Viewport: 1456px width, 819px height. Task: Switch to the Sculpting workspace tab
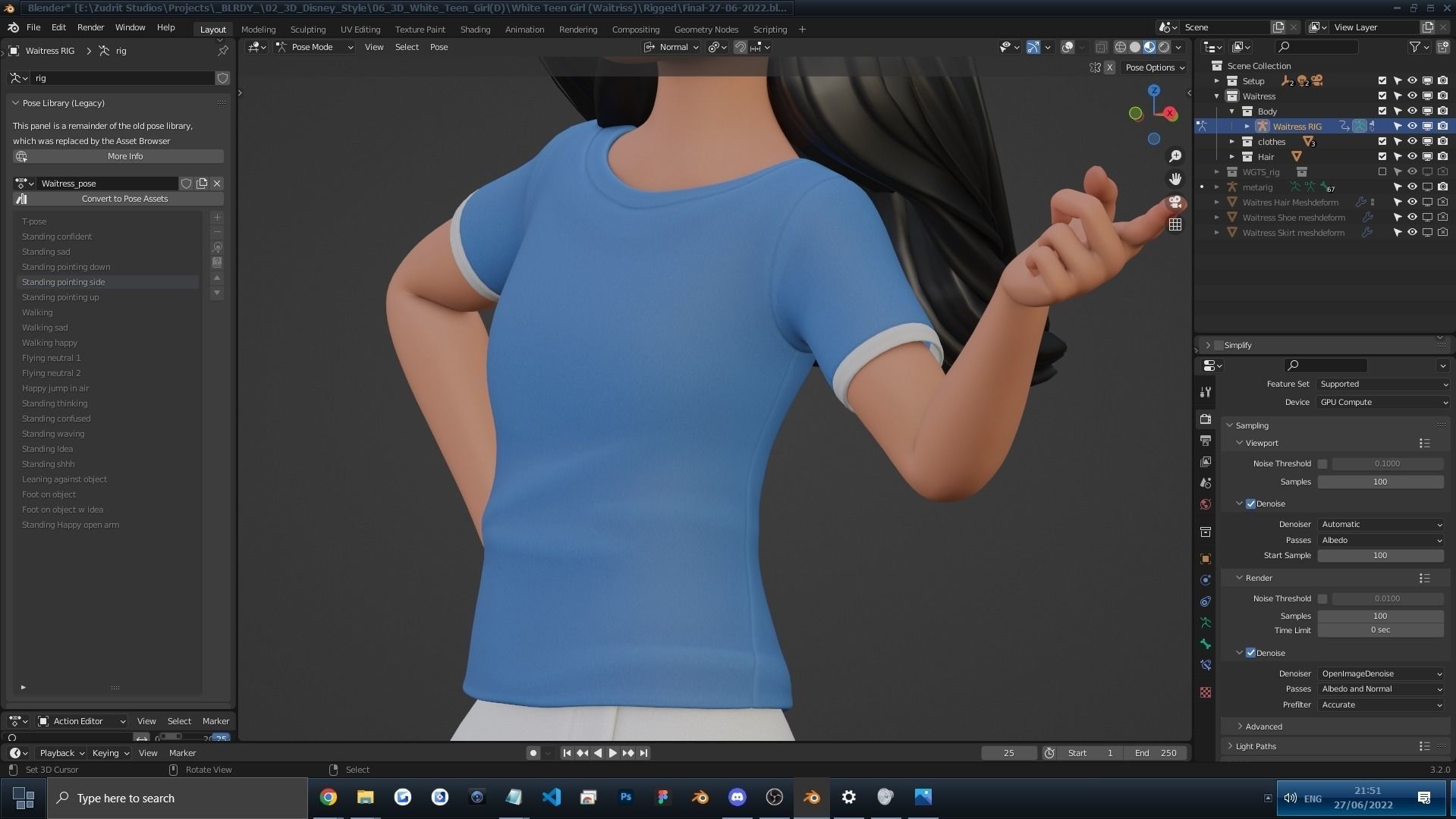coord(307,30)
